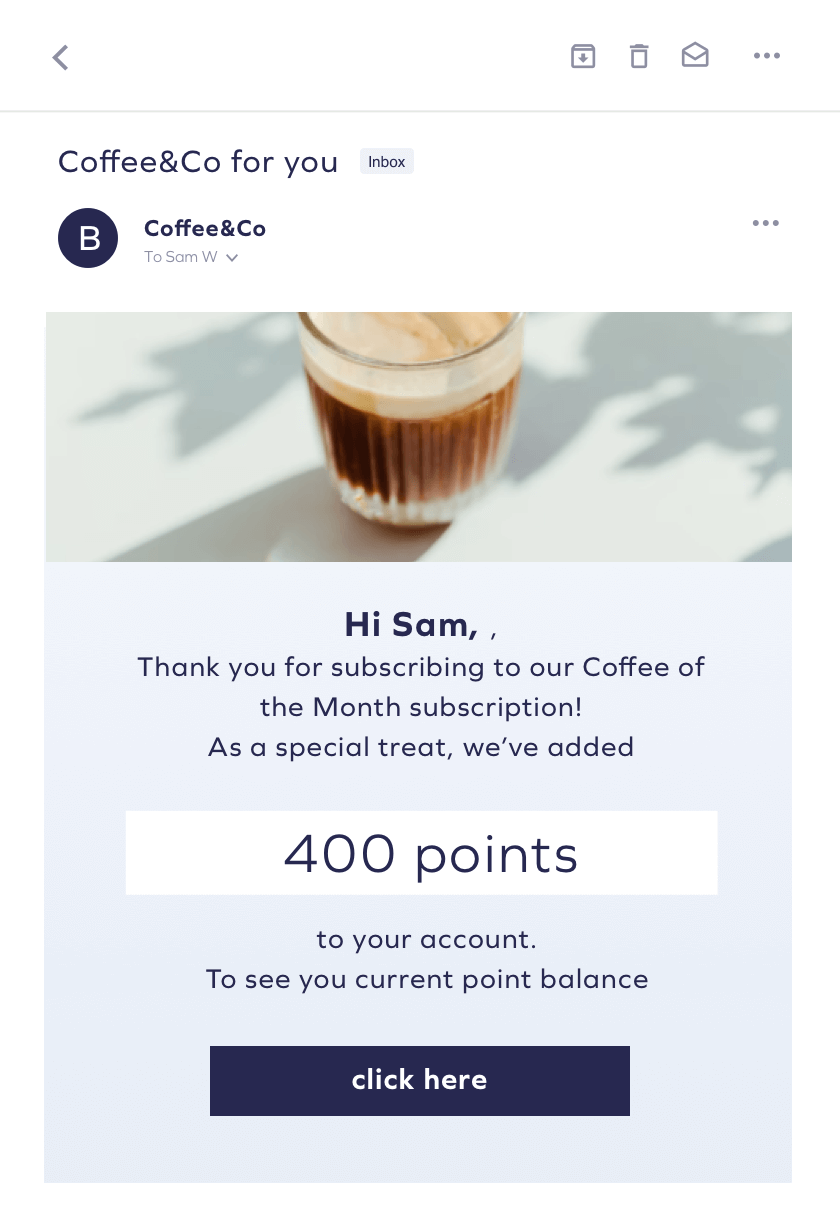Open message options next to sender Coffee&Co
The width and height of the screenshot is (840, 1226).
pyautogui.click(x=766, y=223)
